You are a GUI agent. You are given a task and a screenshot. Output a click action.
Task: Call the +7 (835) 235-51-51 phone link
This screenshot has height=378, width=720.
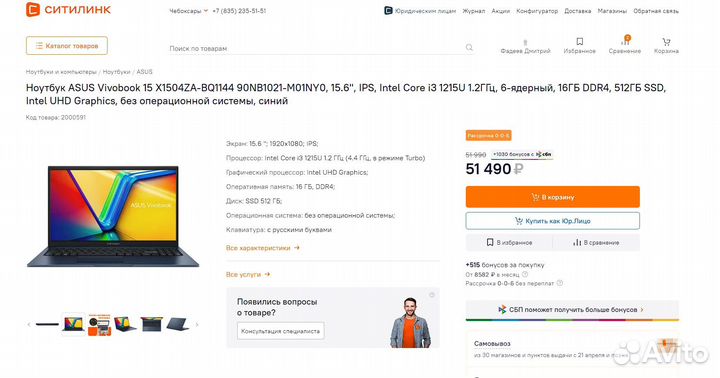click(239, 11)
